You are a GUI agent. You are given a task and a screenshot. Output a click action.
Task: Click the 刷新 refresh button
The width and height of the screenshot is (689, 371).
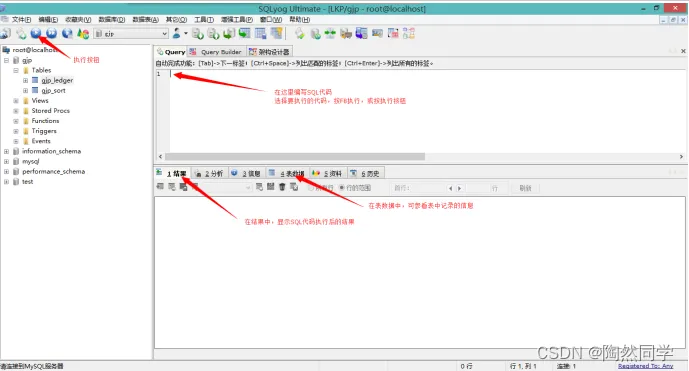(525, 188)
